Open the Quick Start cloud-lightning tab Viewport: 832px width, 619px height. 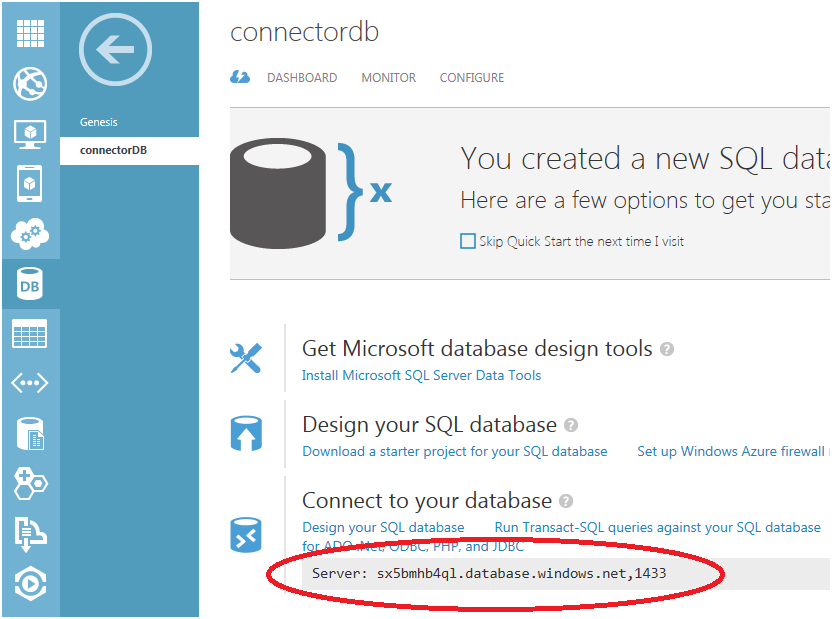(x=240, y=77)
